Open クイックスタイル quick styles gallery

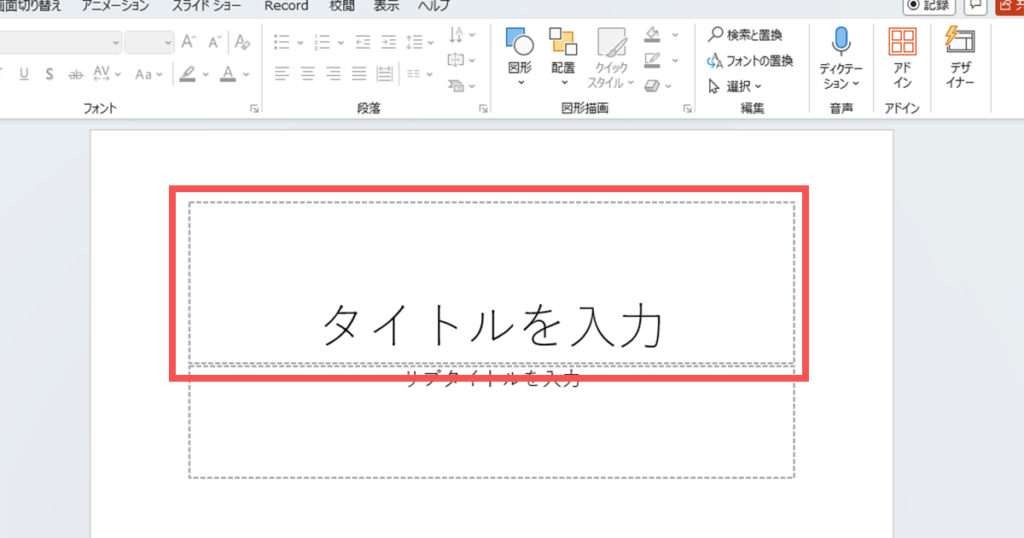click(x=611, y=57)
